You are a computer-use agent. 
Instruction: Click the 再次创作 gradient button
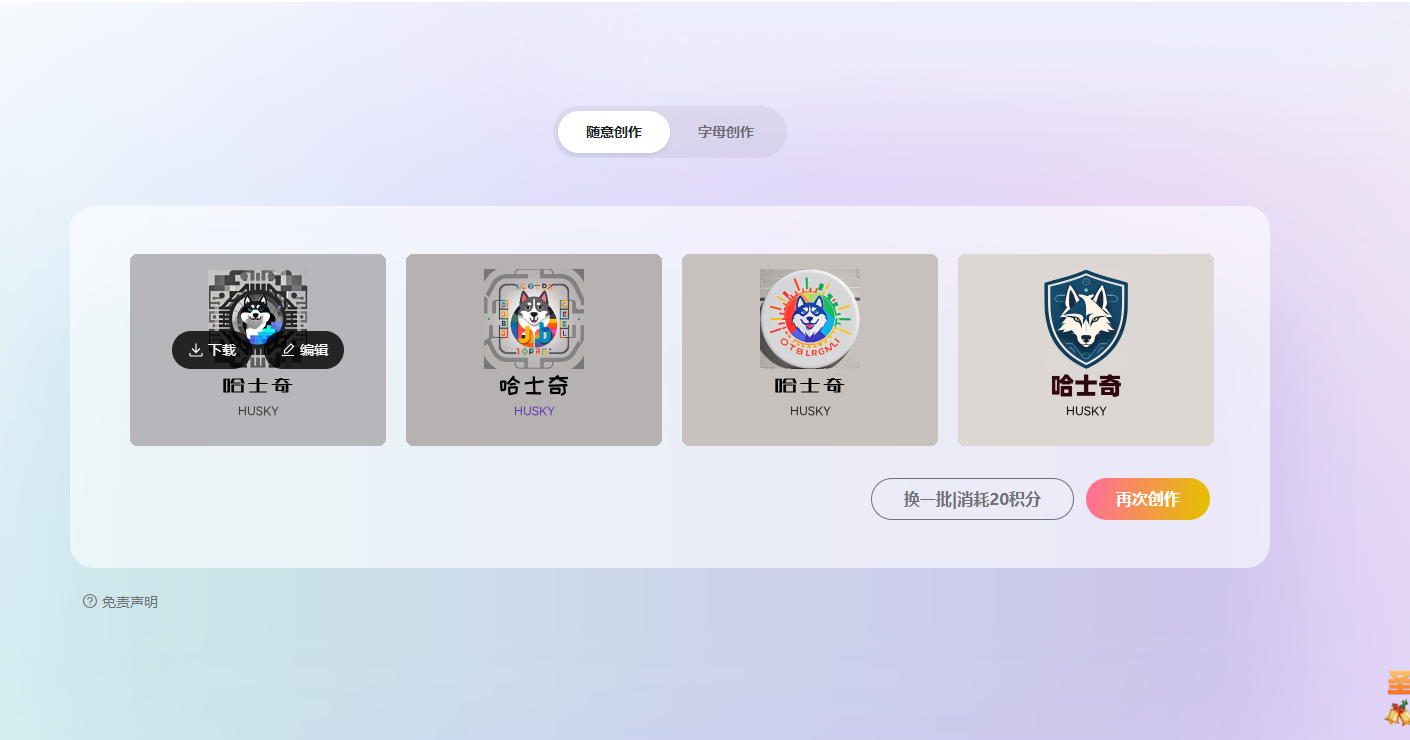pos(1148,499)
